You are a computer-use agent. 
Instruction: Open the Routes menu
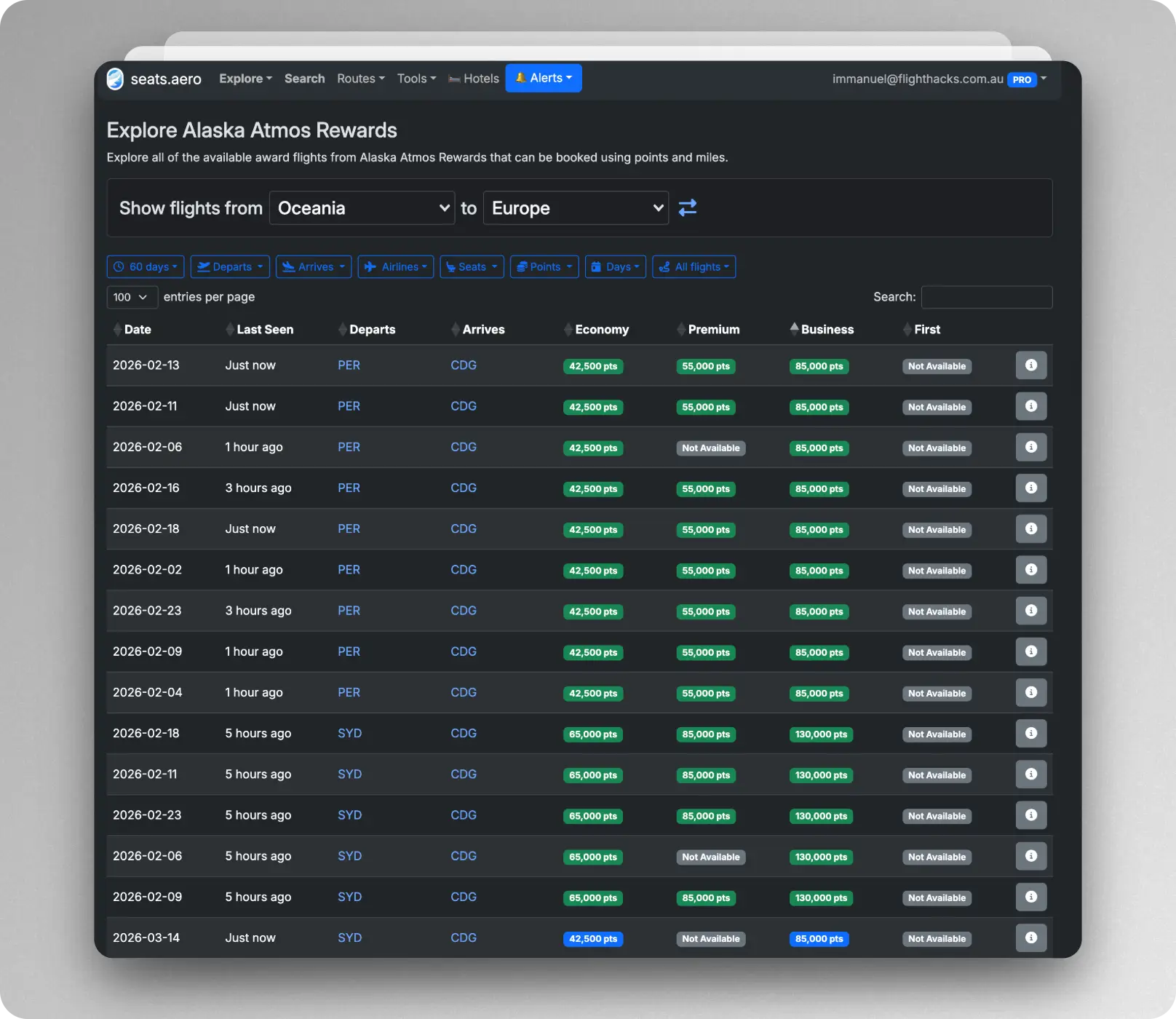click(361, 79)
